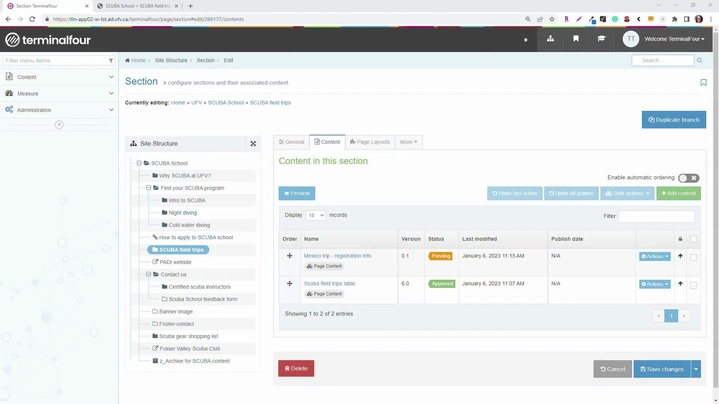The height and width of the screenshot is (404, 719).
Task: Click the sitemap icon in top header
Action: (550, 39)
